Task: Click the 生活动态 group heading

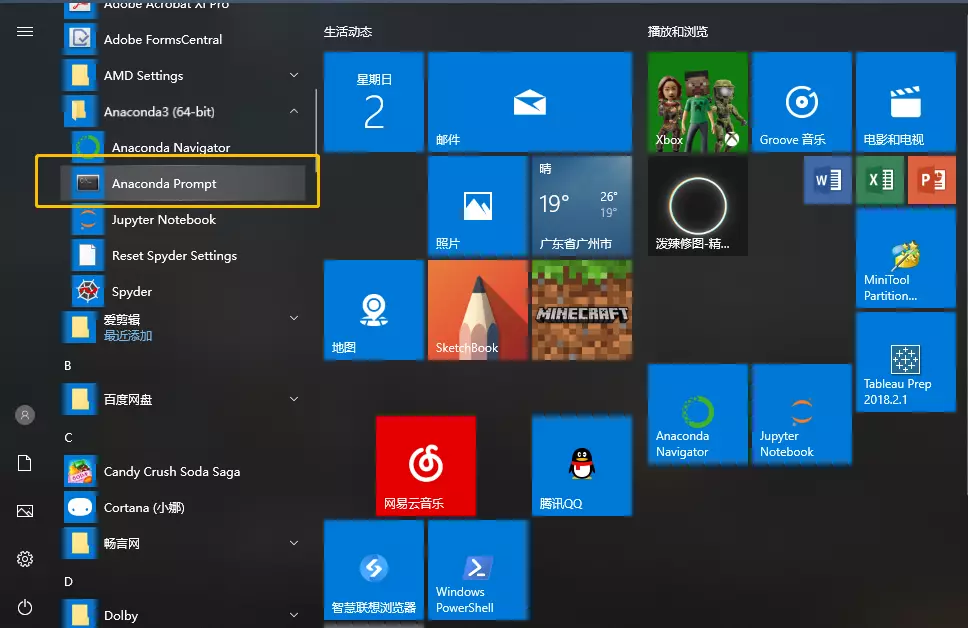Action: tap(348, 31)
